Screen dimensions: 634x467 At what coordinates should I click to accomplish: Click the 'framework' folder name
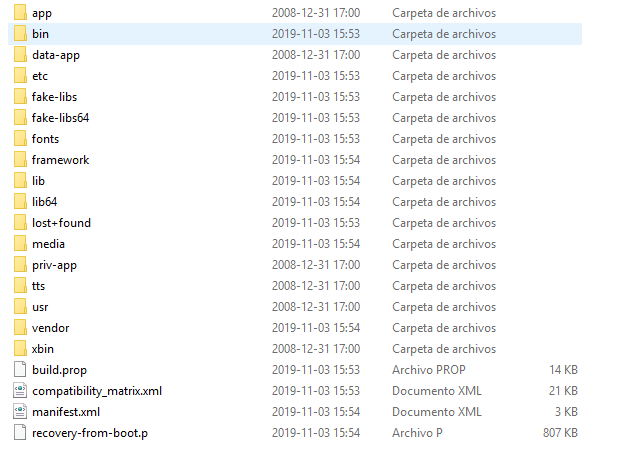[61, 160]
